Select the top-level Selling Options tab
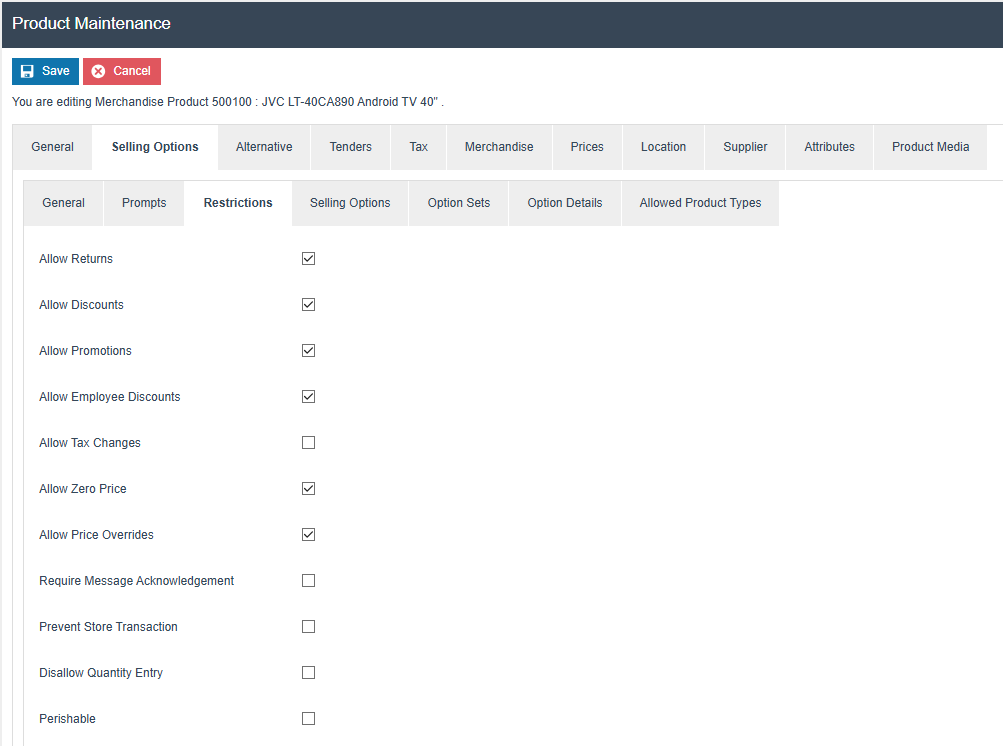The image size is (1003, 746). 155,147
